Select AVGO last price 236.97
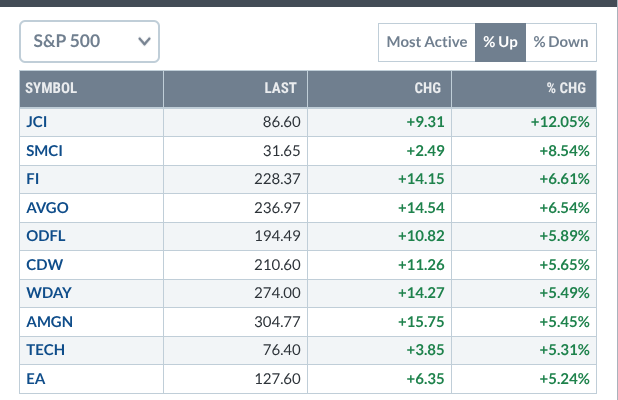The image size is (618, 400). coord(277,208)
